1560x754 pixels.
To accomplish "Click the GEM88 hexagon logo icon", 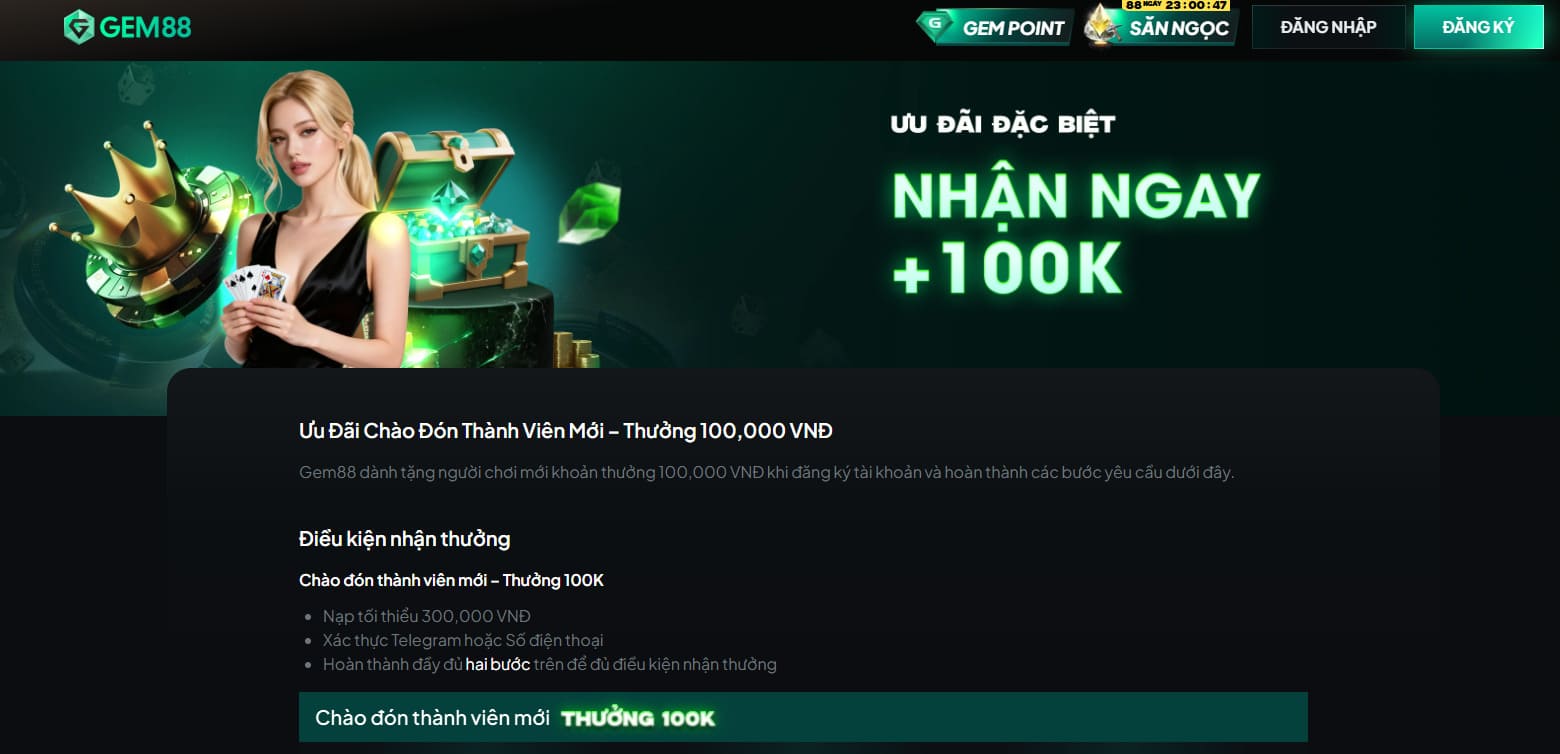I will pyautogui.click(x=78, y=27).
